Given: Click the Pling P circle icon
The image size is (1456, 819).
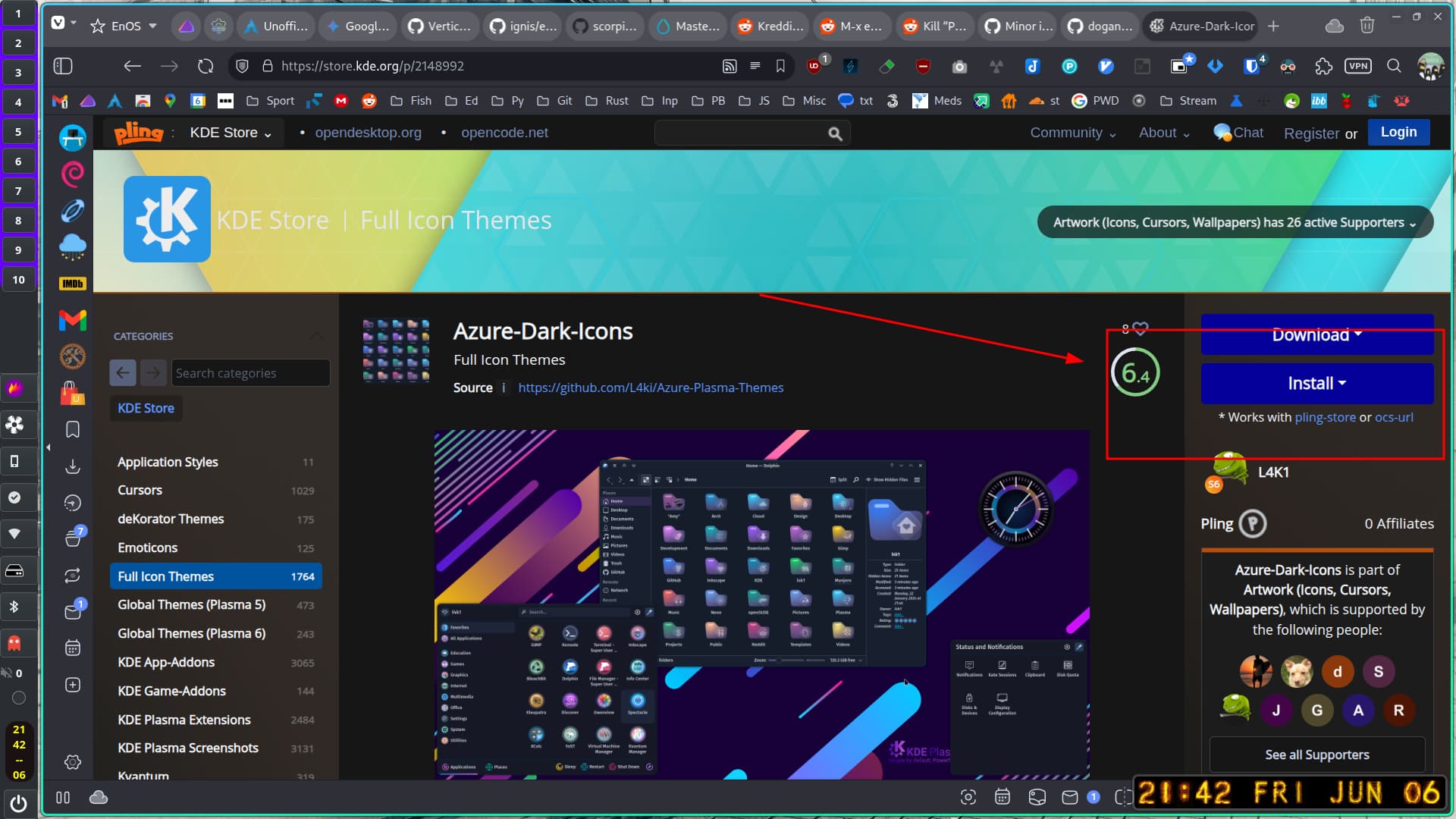Looking at the screenshot, I should [1253, 523].
